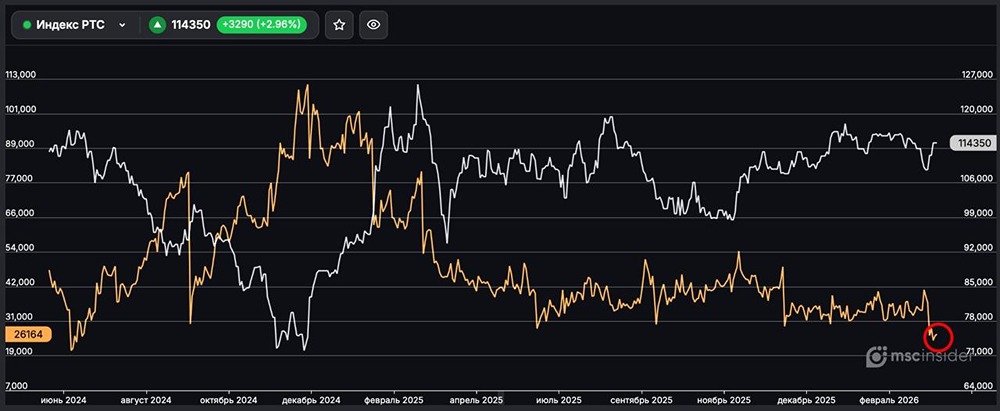This screenshot has width=1000, height=411.
Task: Click right axis value 92,000
Action: [979, 248]
